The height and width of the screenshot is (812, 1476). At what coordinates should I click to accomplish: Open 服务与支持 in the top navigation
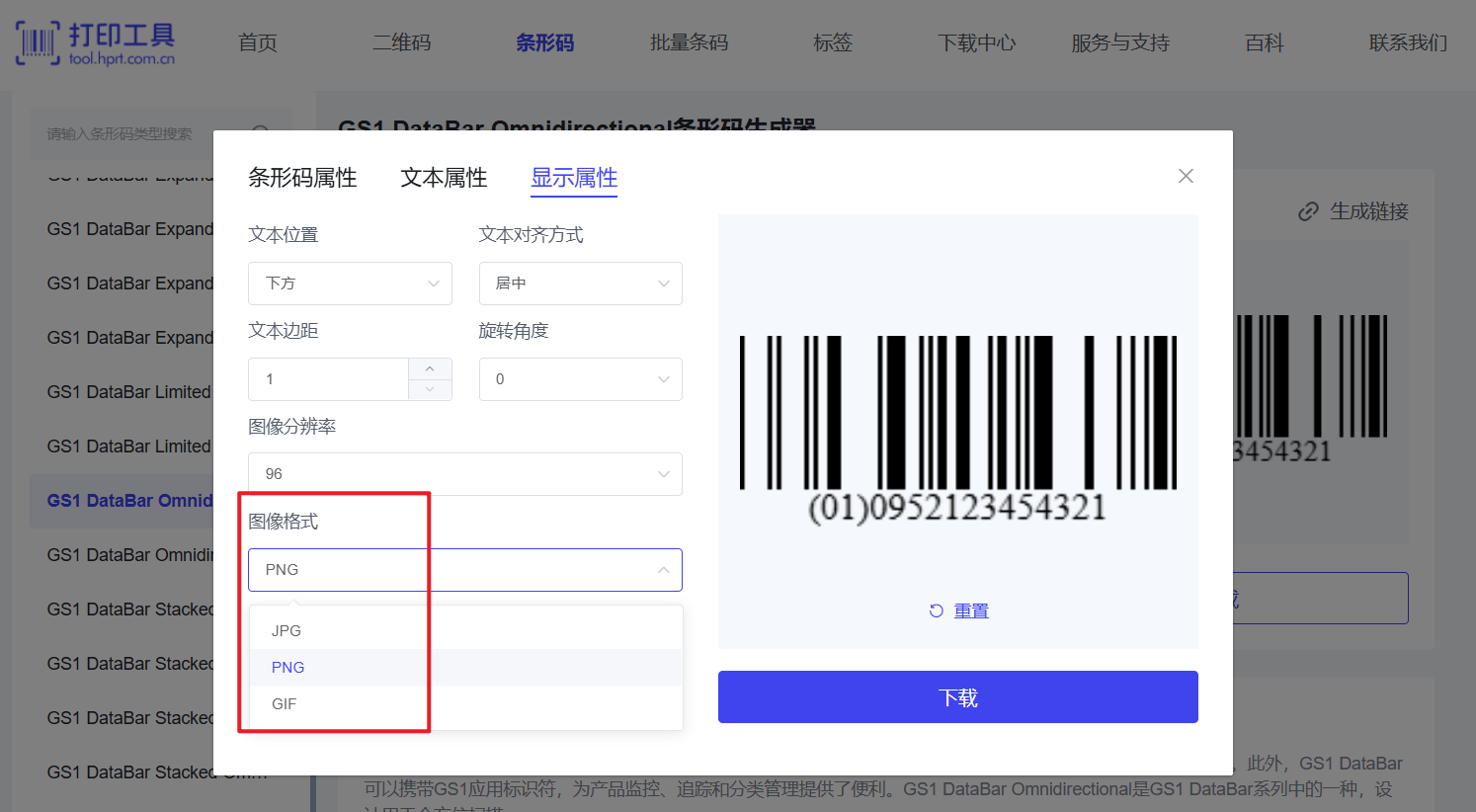[x=1120, y=42]
